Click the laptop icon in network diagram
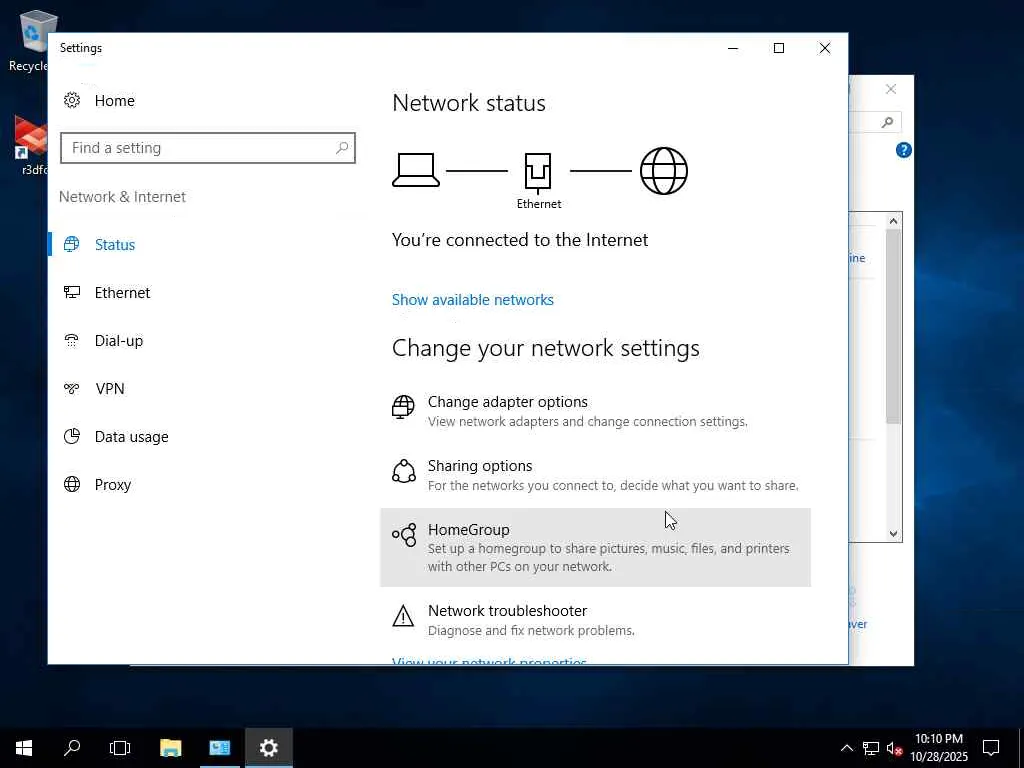Viewport: 1024px width, 768px height. click(415, 170)
